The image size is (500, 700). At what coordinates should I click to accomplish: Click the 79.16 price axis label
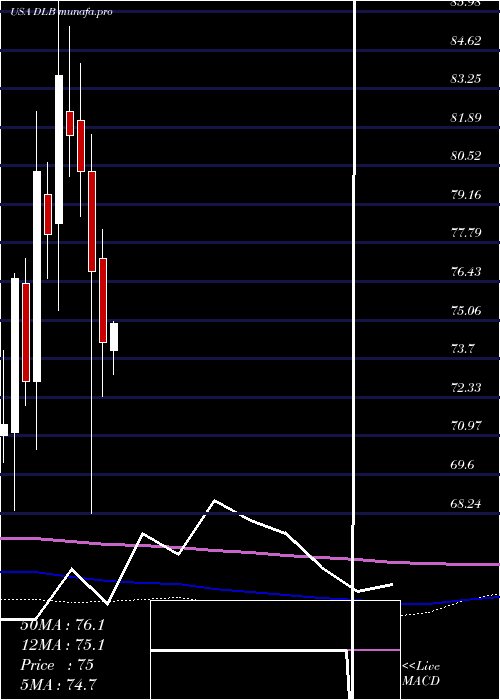click(467, 195)
